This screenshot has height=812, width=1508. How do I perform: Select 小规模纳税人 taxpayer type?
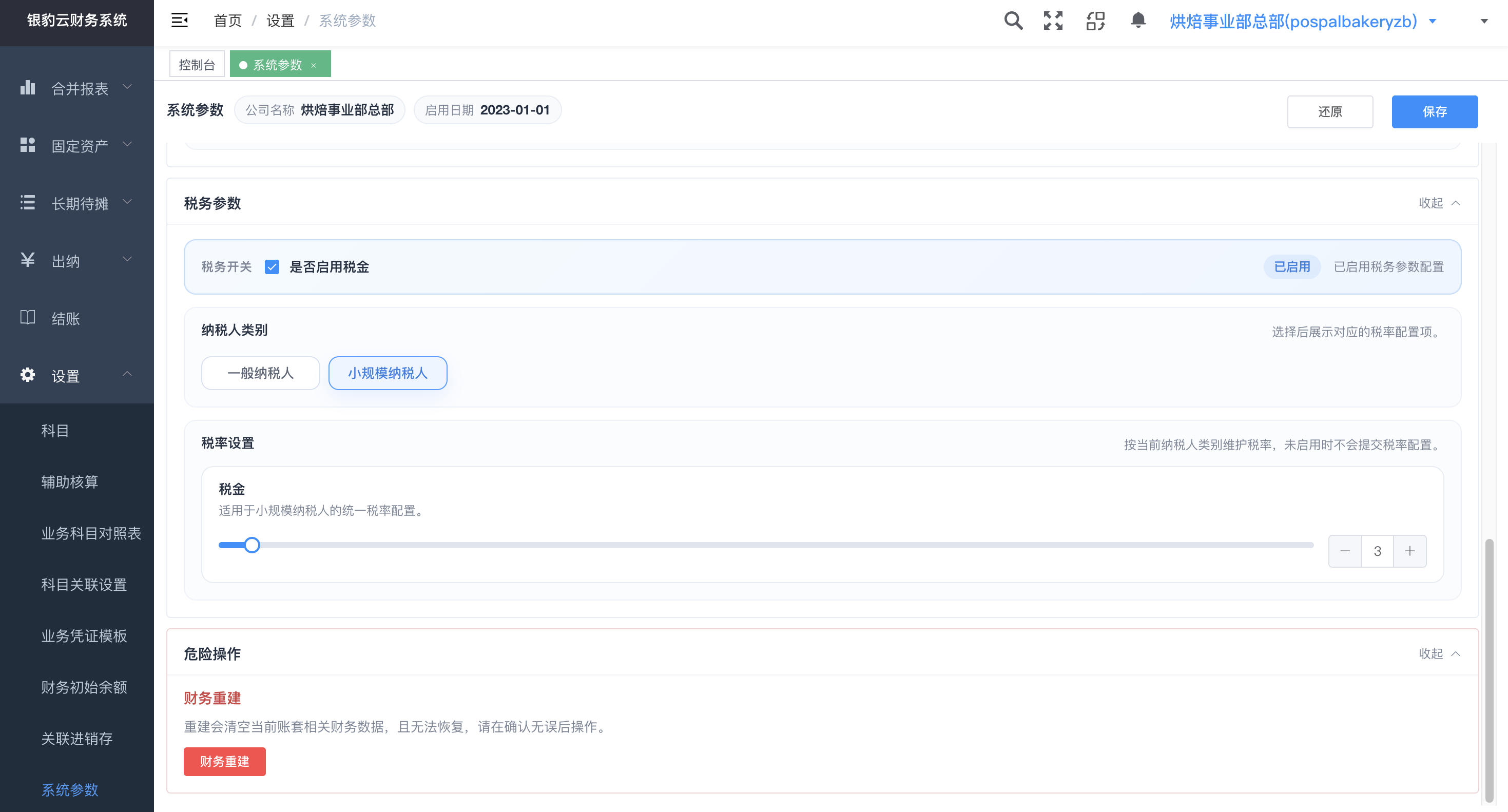(x=388, y=373)
